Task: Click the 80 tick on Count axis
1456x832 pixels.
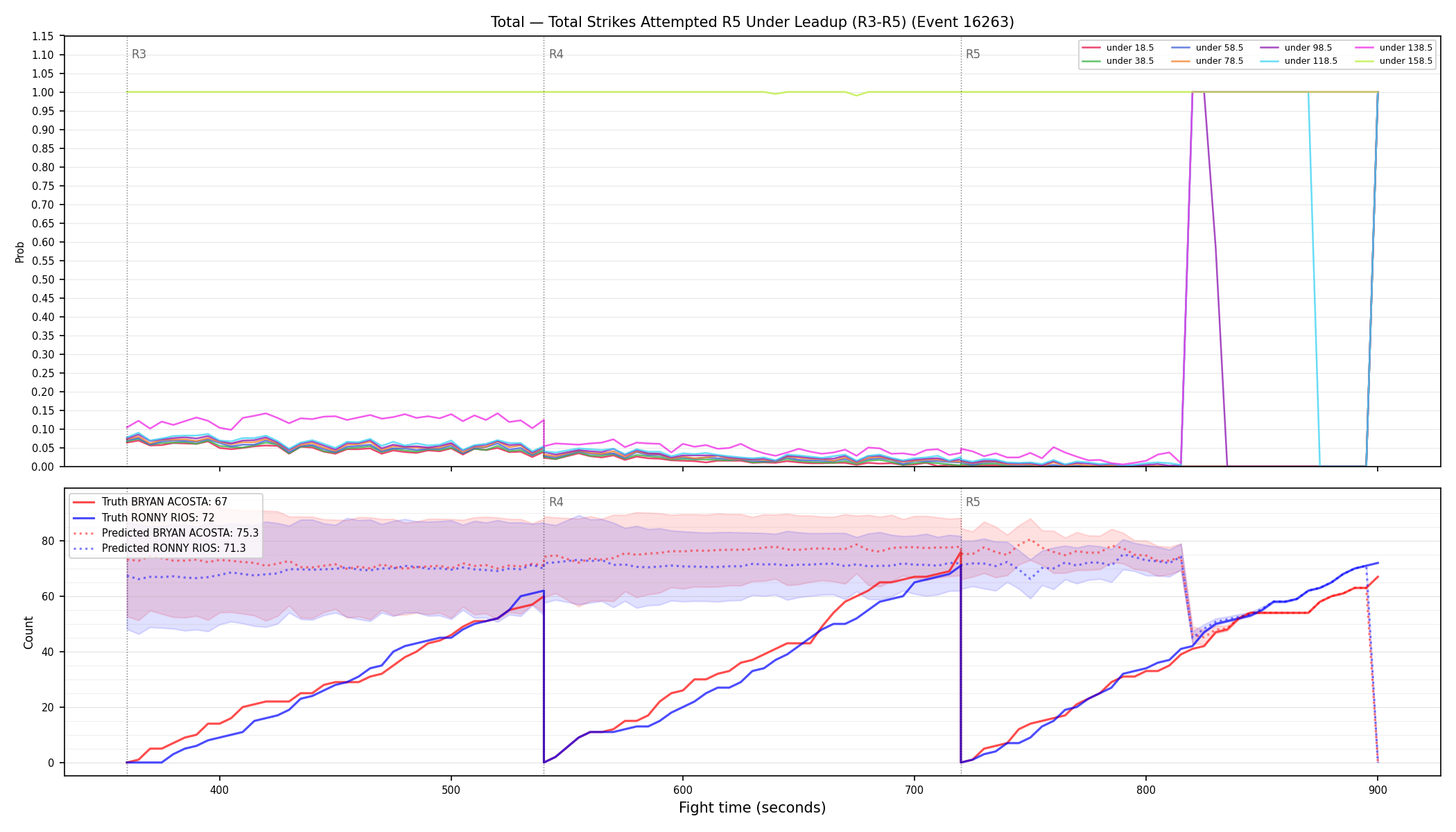Action: pos(48,541)
